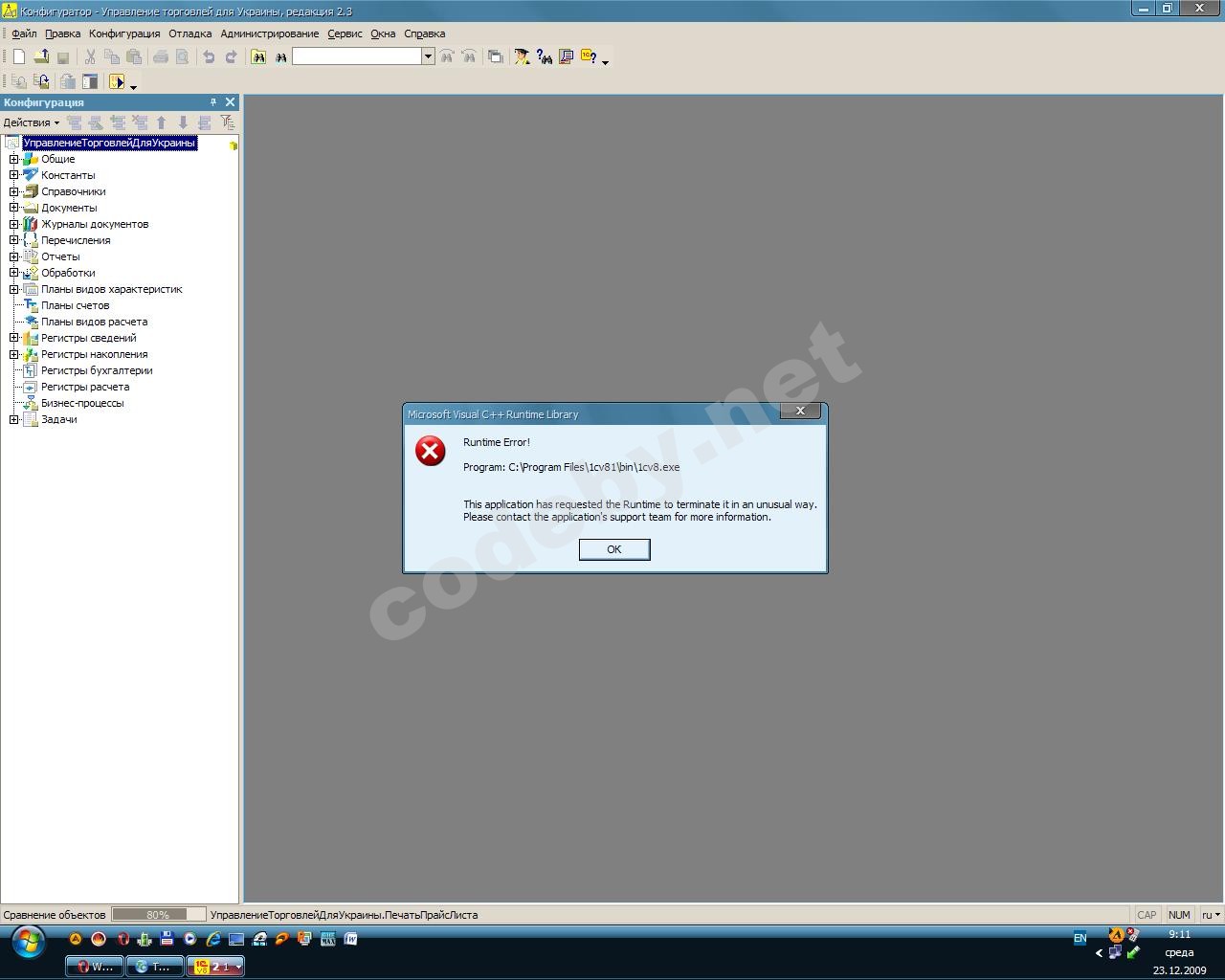Screen dimensions: 1225x980
Task: Click the Windows Start orb
Action: (x=28, y=942)
